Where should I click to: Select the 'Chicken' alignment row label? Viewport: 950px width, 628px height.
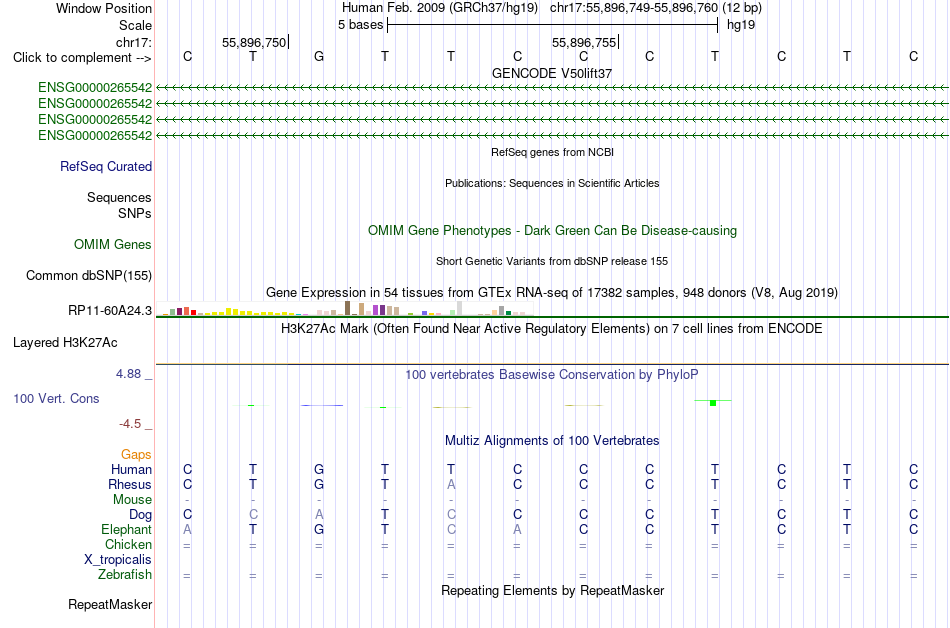point(128,544)
